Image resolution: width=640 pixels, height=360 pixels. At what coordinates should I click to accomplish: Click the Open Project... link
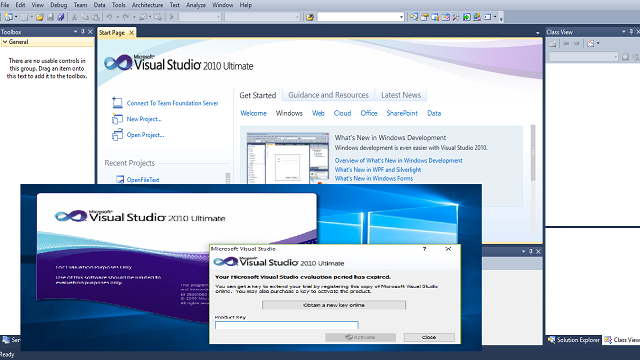point(145,135)
